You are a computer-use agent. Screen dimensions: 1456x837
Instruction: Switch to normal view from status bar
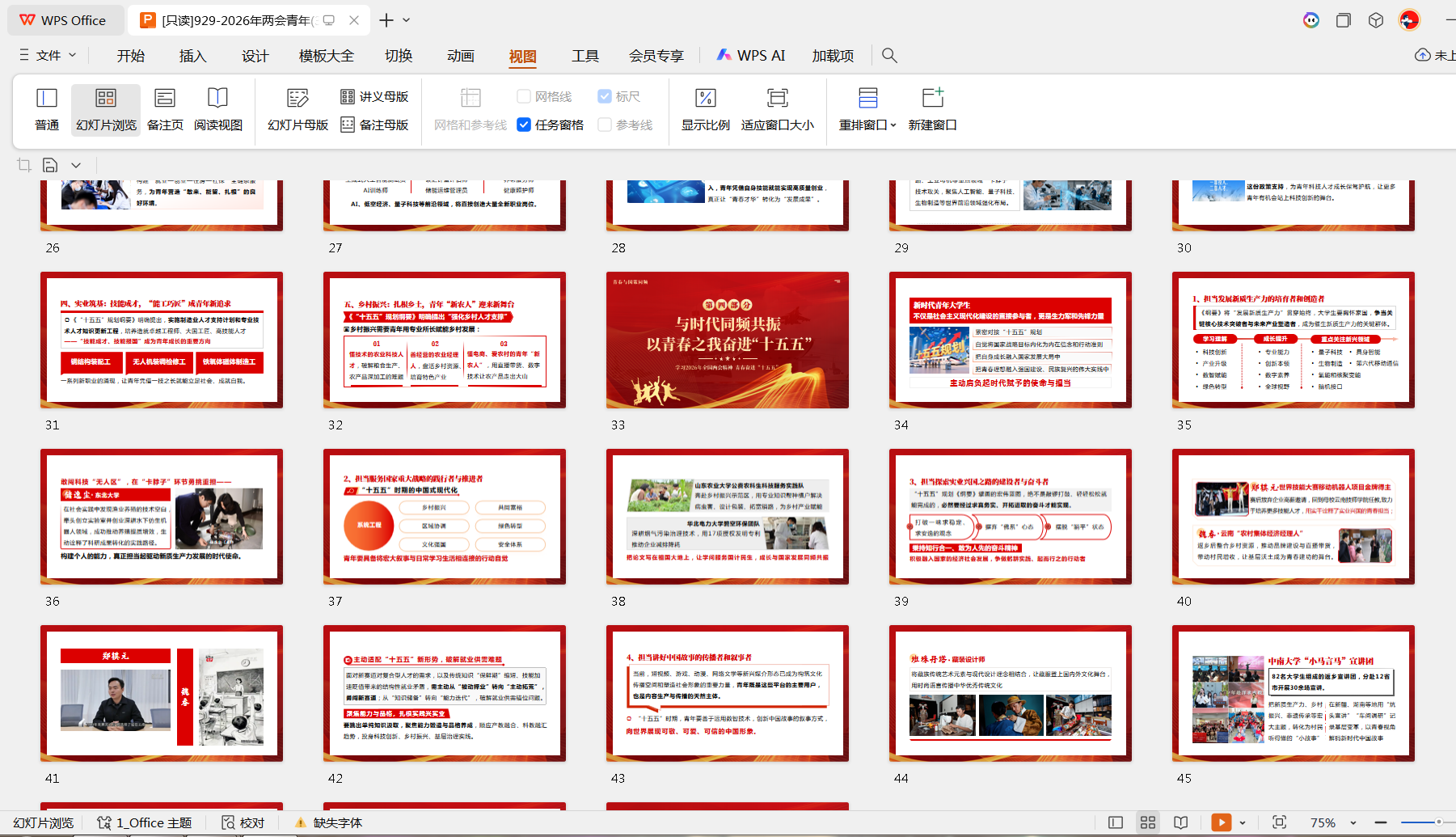click(1116, 822)
